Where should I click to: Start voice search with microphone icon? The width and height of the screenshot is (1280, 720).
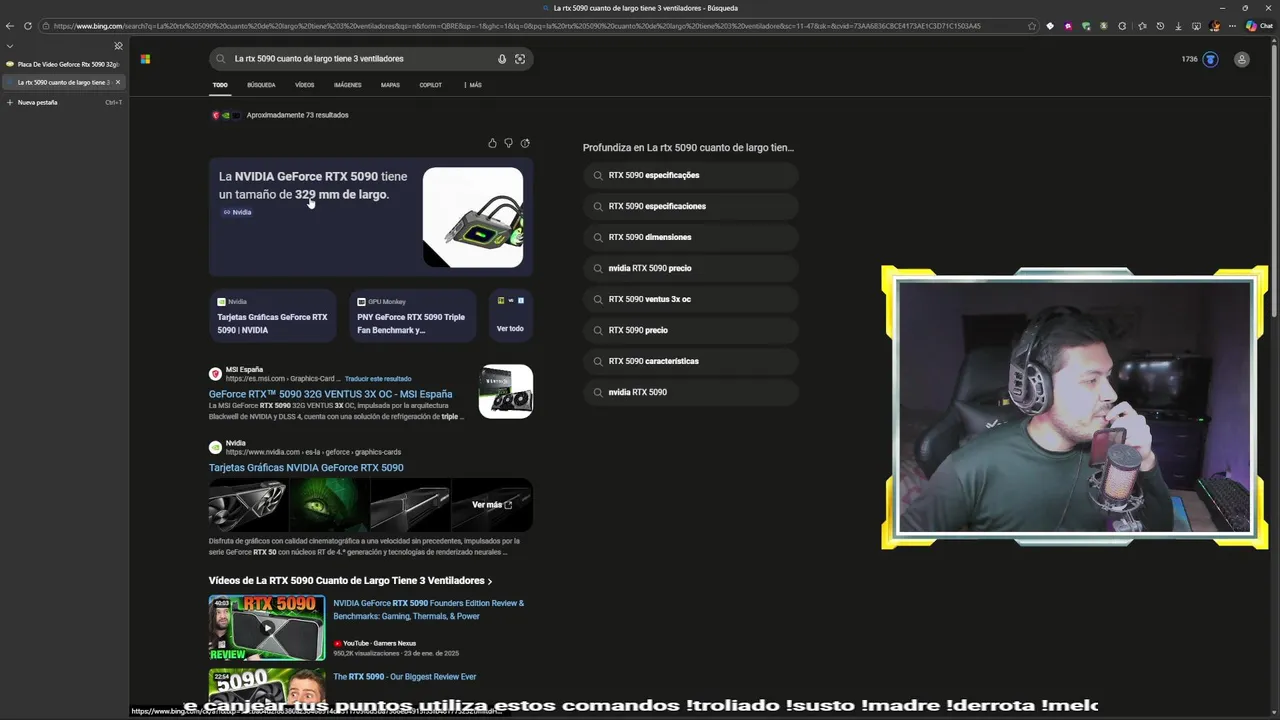tap(502, 59)
